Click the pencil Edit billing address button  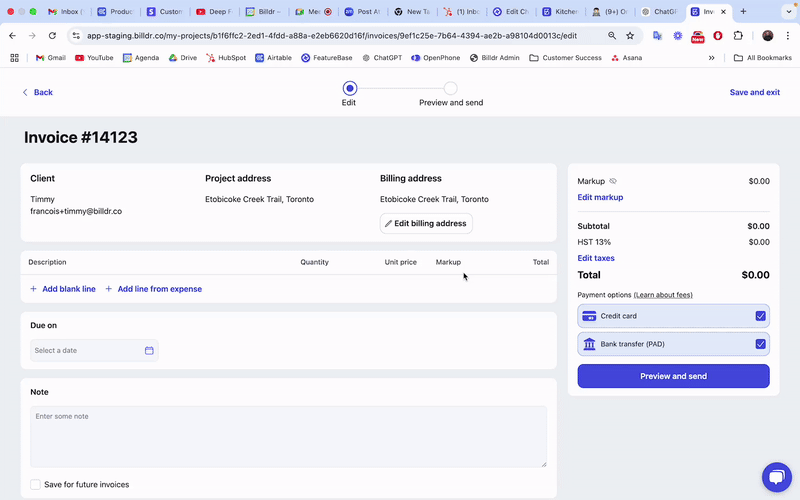pos(426,223)
